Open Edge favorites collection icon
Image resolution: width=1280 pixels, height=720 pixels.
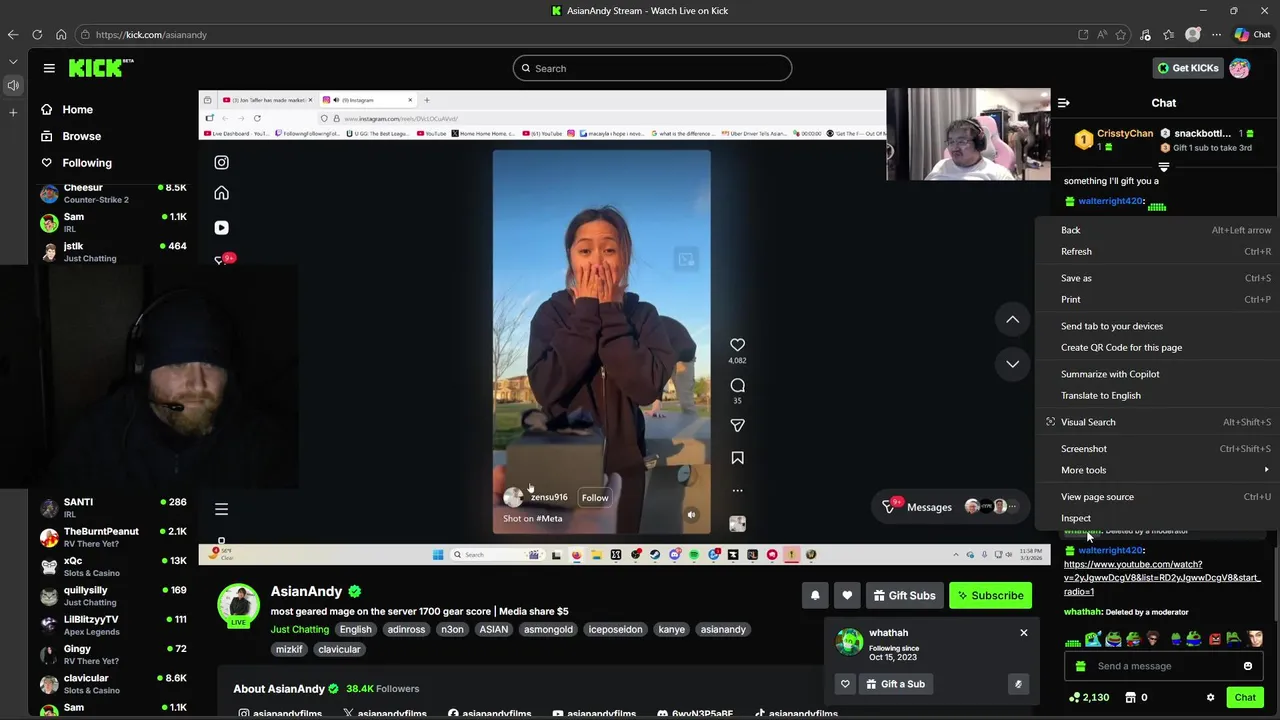tap(1168, 35)
